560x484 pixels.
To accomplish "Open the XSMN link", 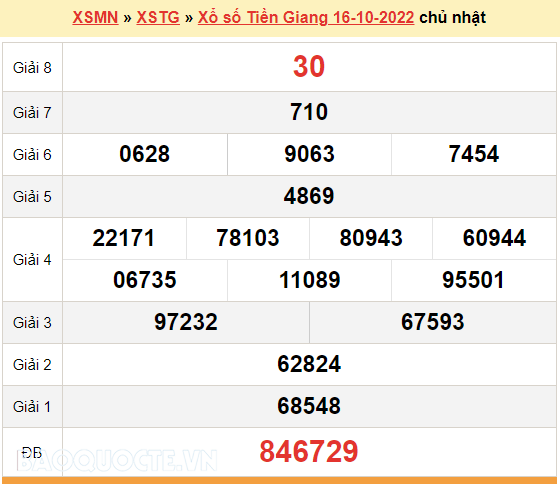I will click(x=95, y=18).
